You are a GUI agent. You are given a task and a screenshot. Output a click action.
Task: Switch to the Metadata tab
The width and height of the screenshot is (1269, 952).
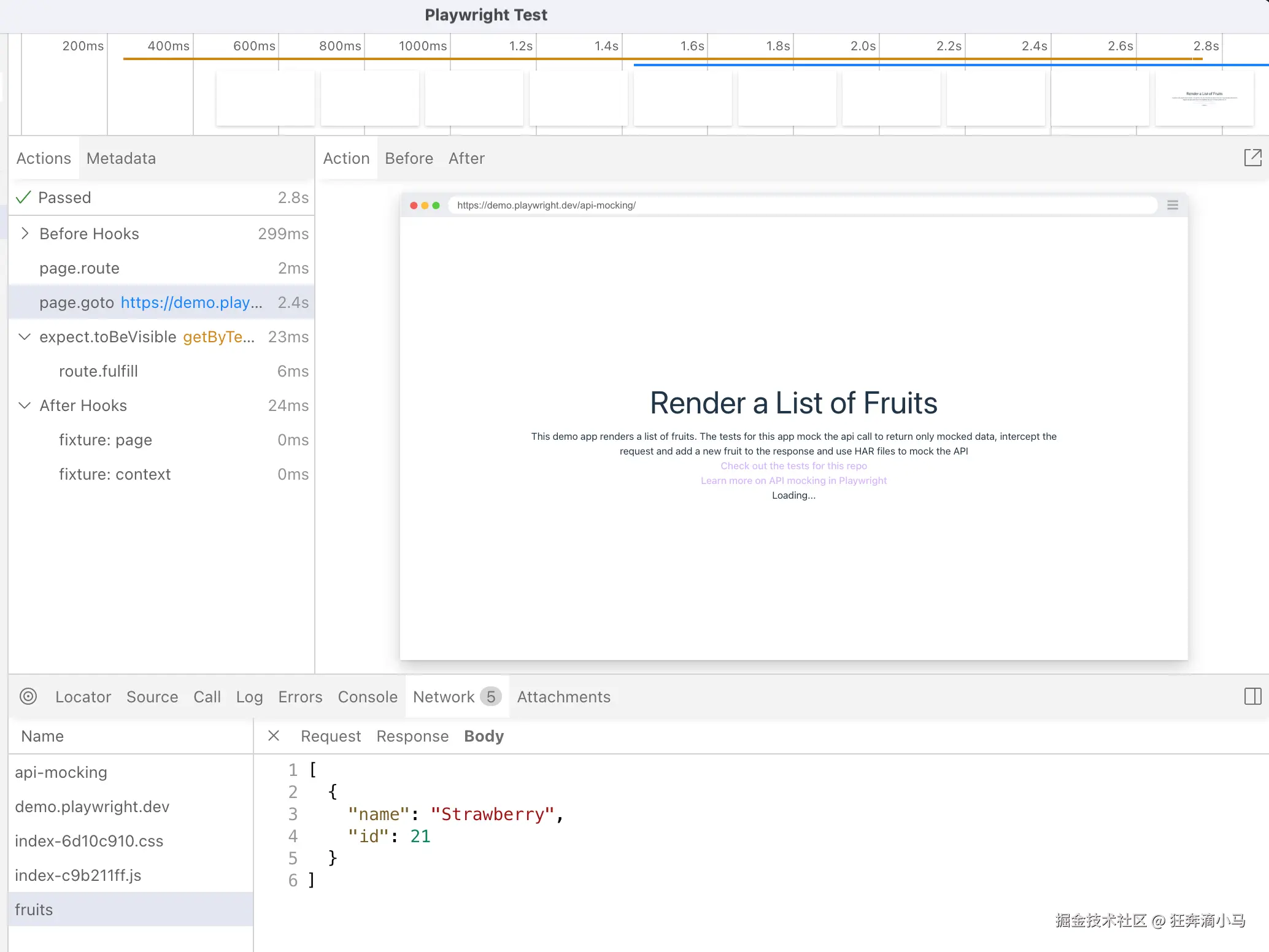(121, 158)
